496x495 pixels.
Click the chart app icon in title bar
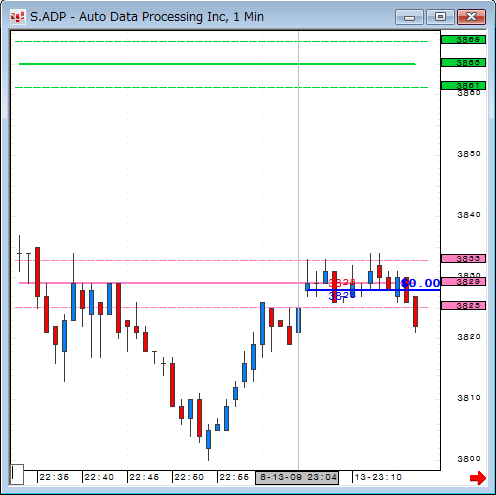[17, 17]
